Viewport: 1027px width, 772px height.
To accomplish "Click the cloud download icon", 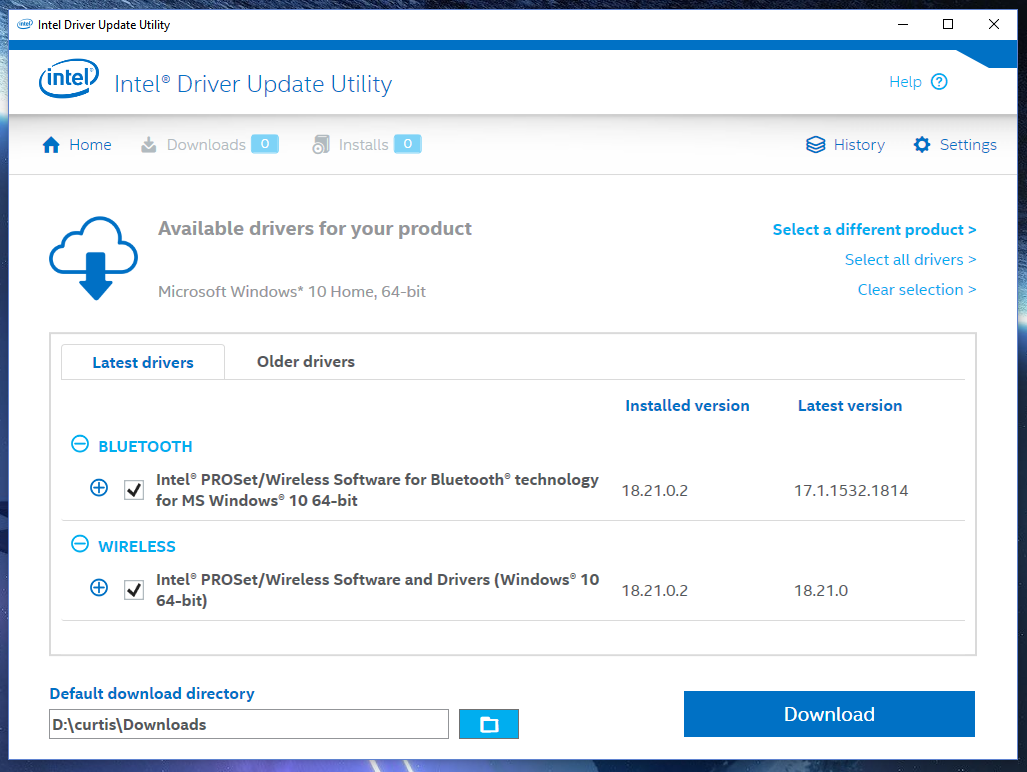I will 94,258.
